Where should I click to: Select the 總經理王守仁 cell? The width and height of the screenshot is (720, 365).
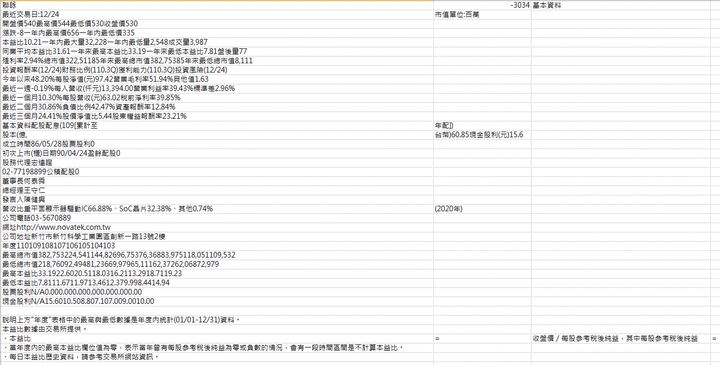[217, 190]
